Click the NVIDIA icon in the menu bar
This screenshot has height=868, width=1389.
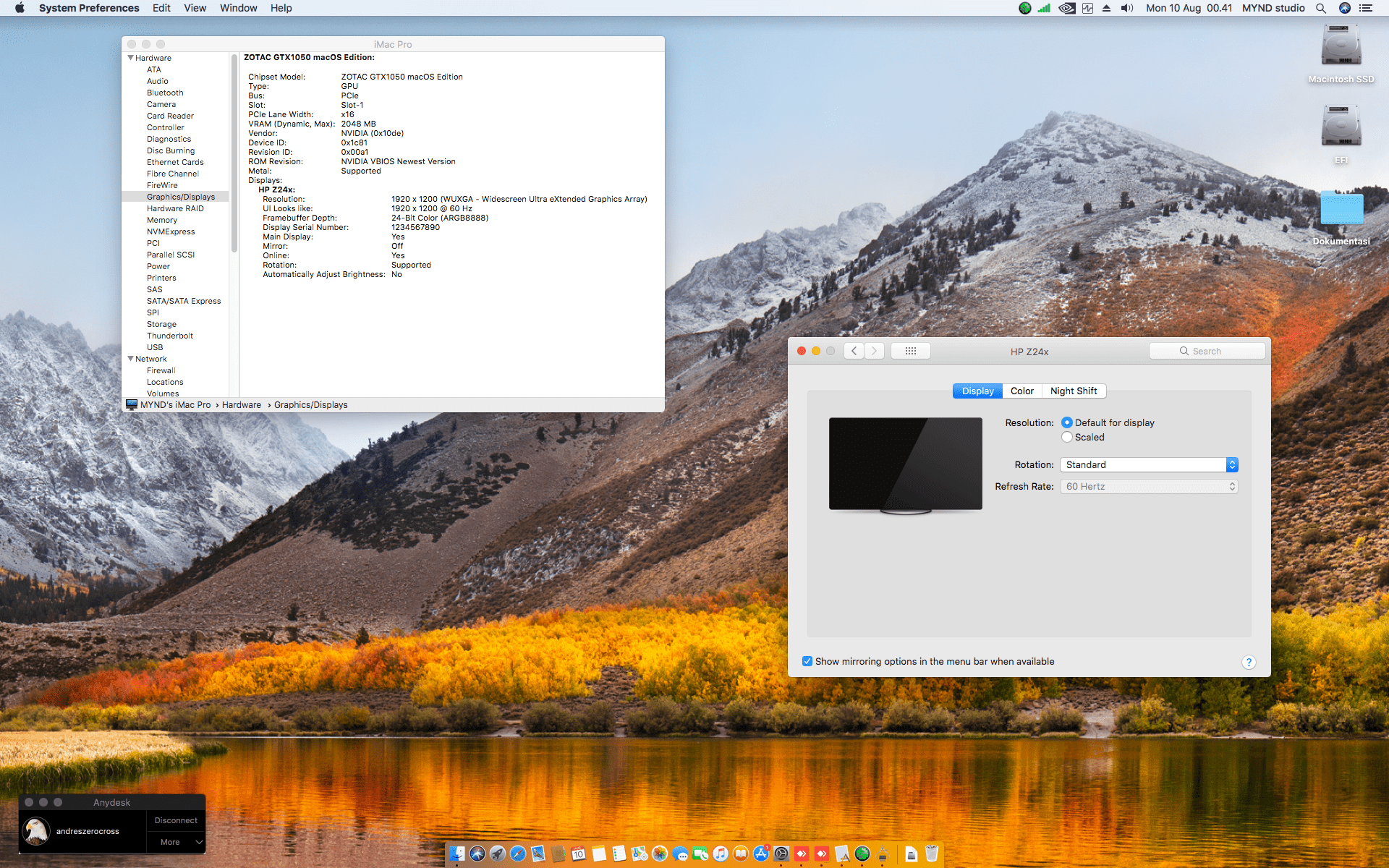click(x=1066, y=8)
